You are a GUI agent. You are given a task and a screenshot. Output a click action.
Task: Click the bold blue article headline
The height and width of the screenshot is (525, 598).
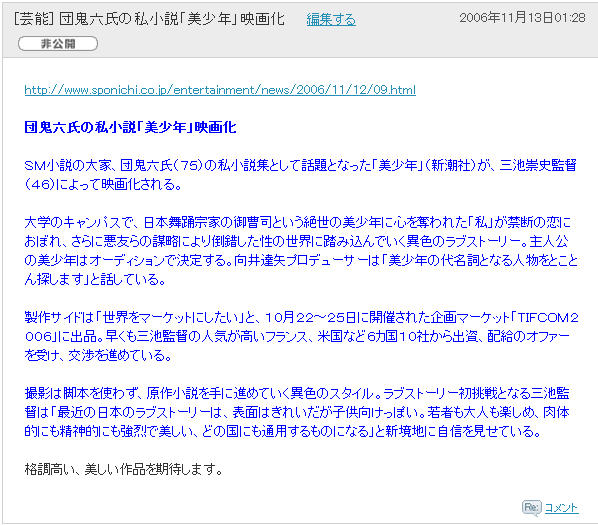130,127
